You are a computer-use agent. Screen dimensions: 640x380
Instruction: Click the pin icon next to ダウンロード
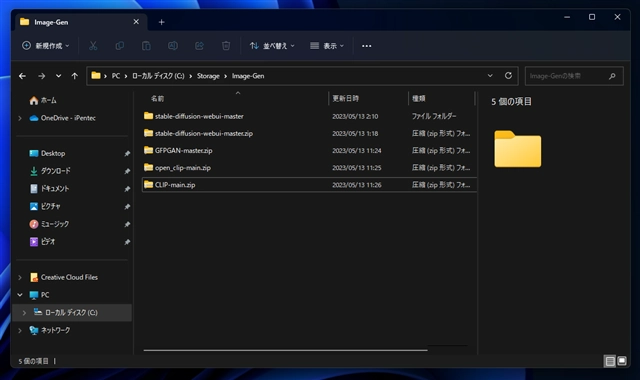pyautogui.click(x=127, y=171)
